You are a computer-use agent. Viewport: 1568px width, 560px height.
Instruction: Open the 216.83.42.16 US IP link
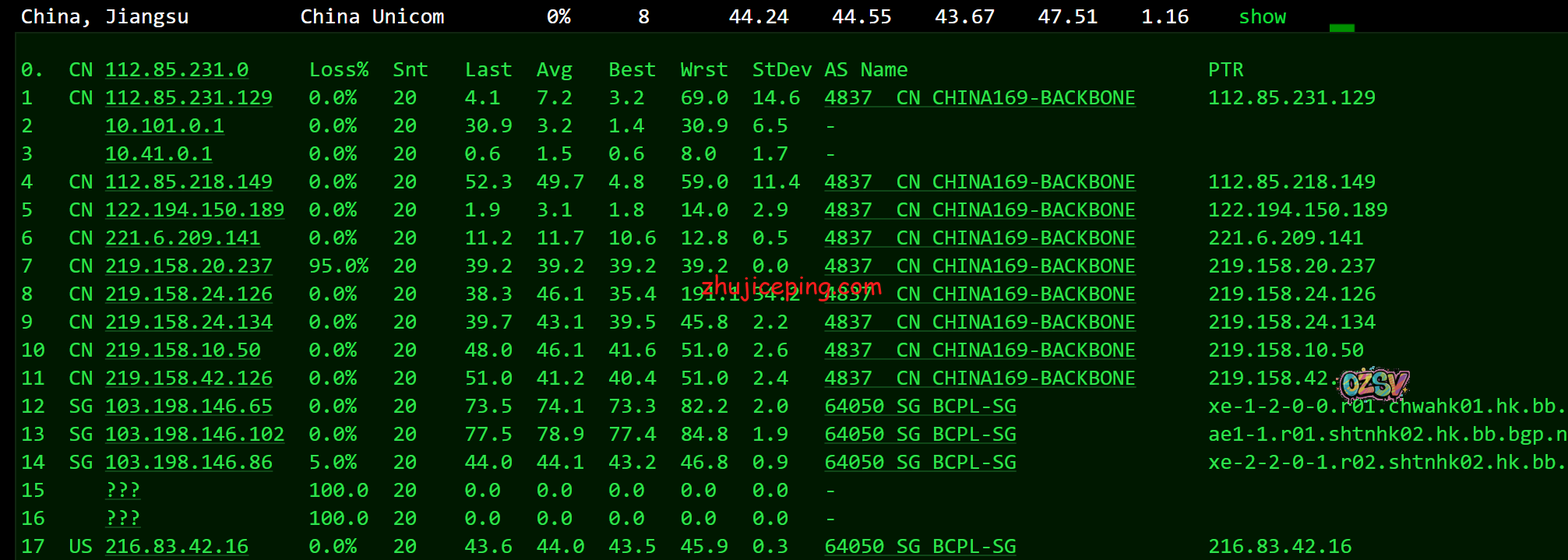(177, 547)
